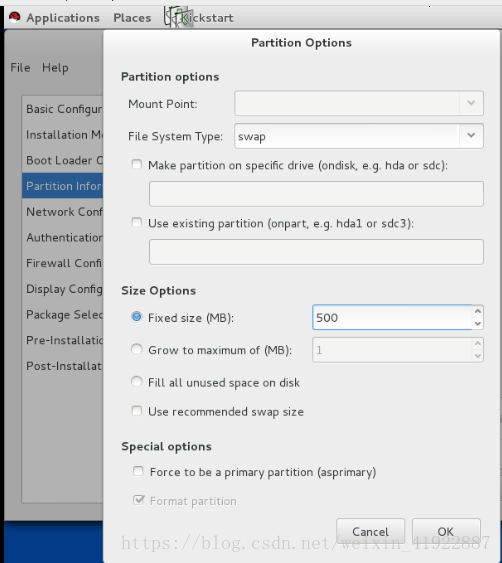502x563 pixels.
Task: Select Display Configuration in sidebar
Action: coord(62,289)
